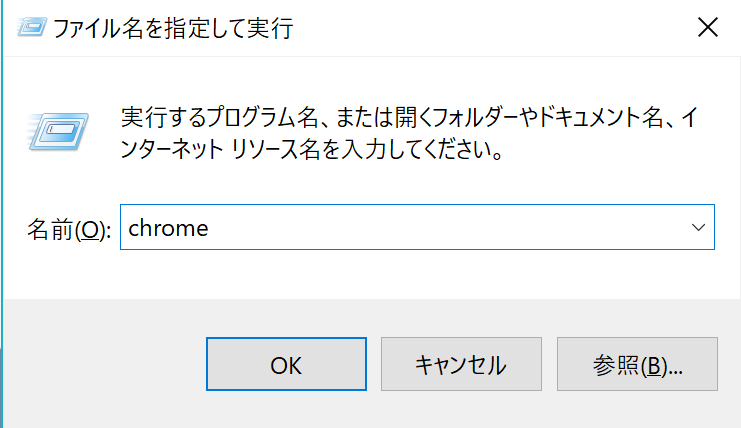Screen dimensions: 741x428
Task: Open file browser with 参照(B)... button
Action: [636, 364]
